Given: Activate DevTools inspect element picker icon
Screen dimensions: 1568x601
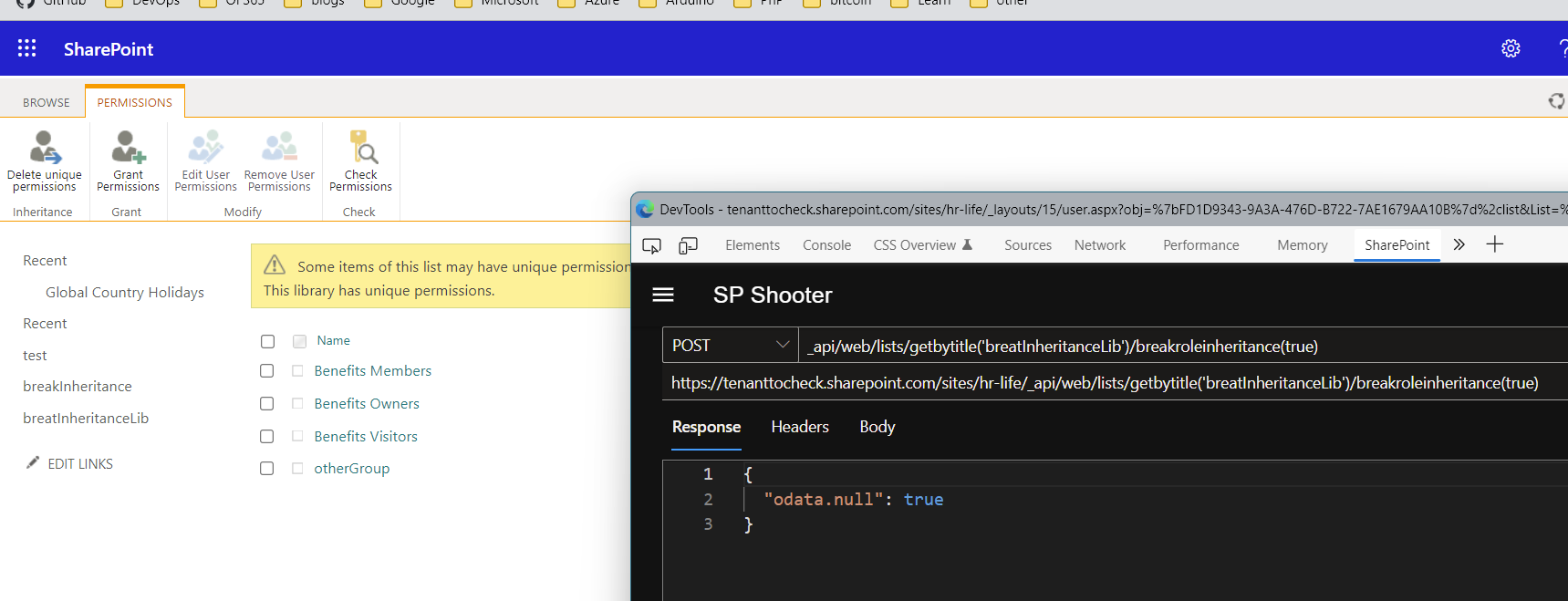Looking at the screenshot, I should [651, 245].
